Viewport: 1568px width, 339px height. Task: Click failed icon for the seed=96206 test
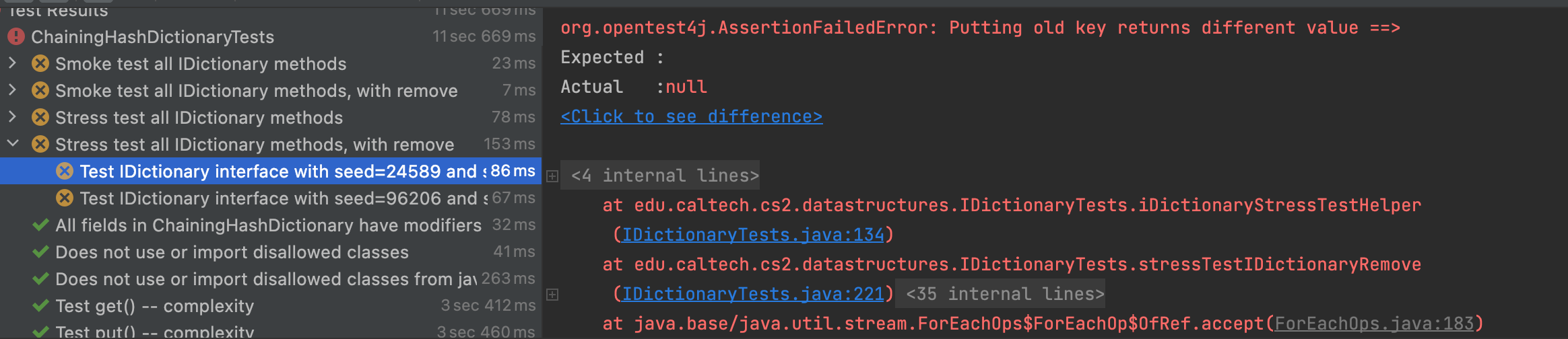65,198
